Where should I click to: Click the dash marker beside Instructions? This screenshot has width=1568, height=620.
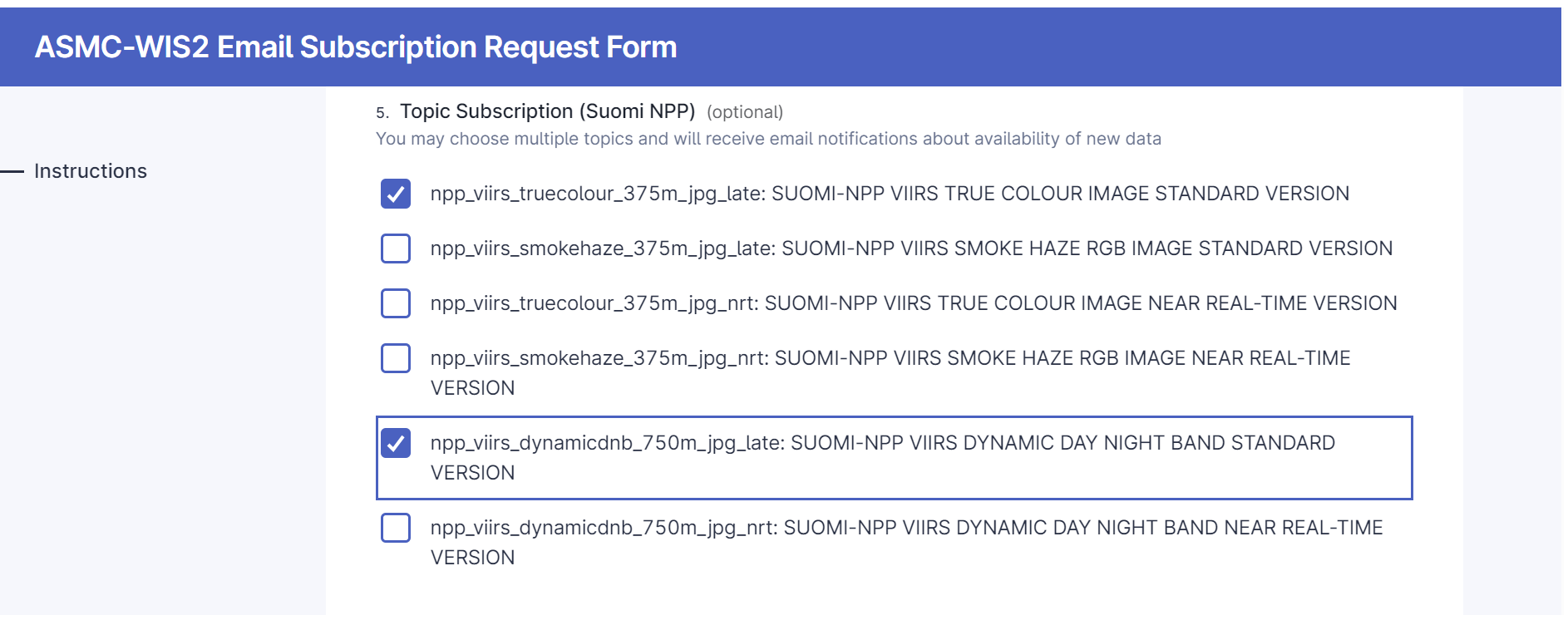click(12, 172)
